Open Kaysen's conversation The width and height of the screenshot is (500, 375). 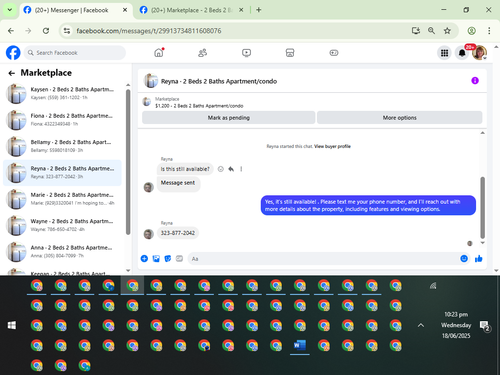pos(62,93)
